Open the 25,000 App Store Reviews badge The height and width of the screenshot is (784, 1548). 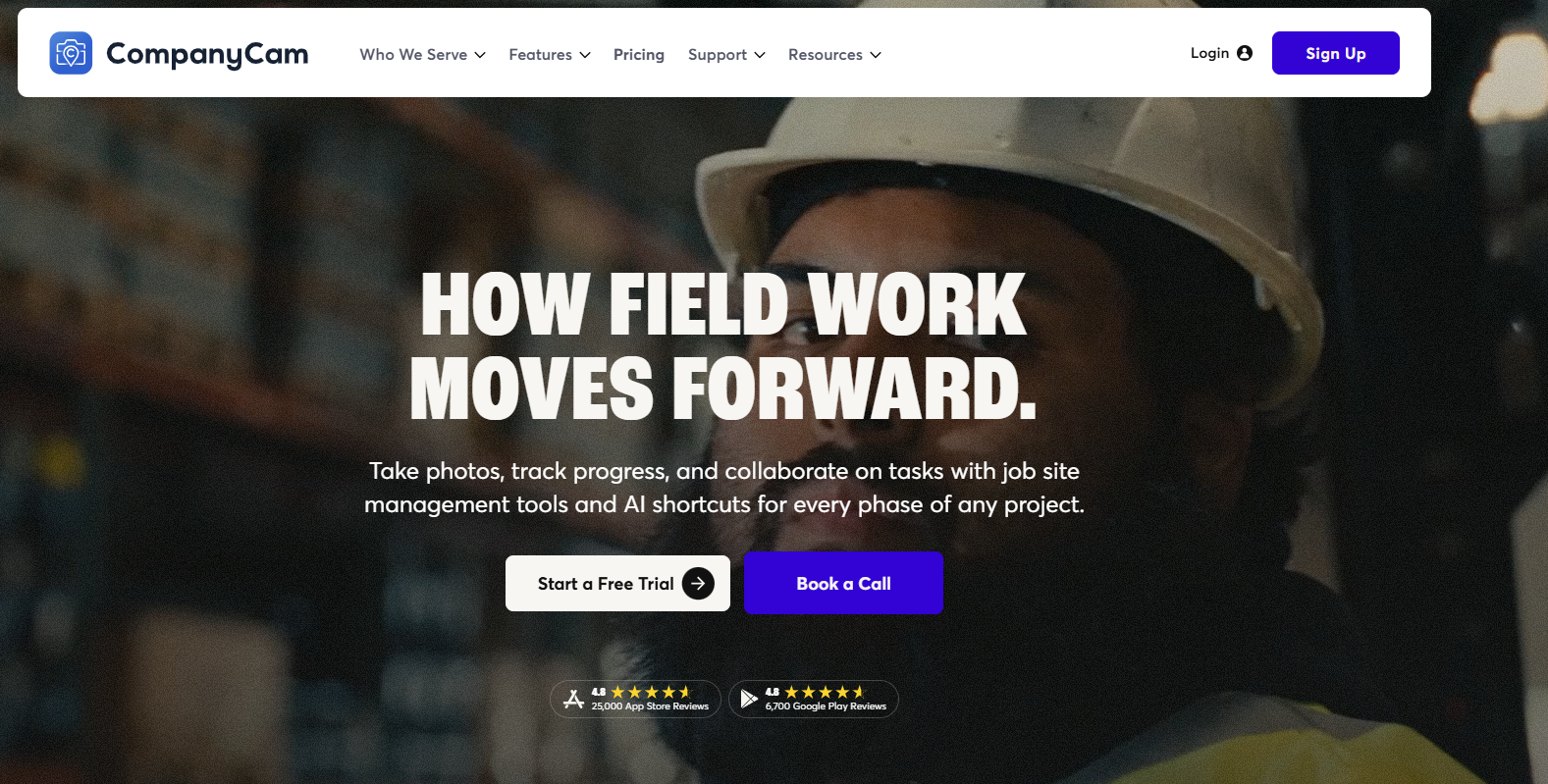pyautogui.click(x=635, y=699)
